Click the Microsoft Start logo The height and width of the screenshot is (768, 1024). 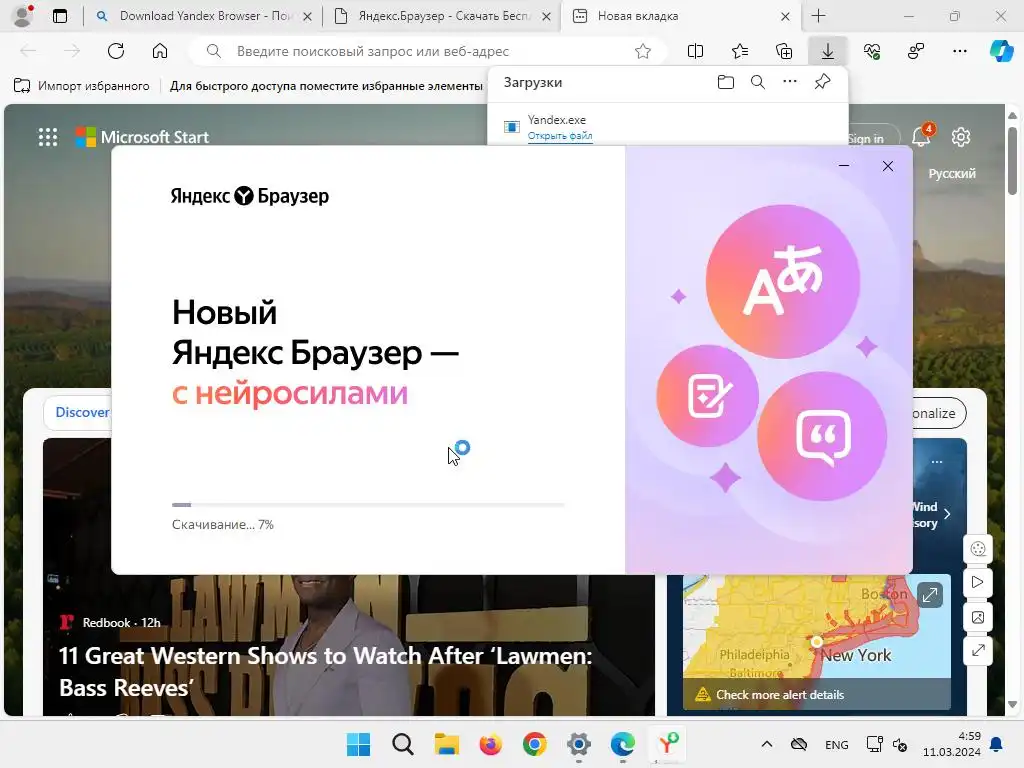[142, 137]
